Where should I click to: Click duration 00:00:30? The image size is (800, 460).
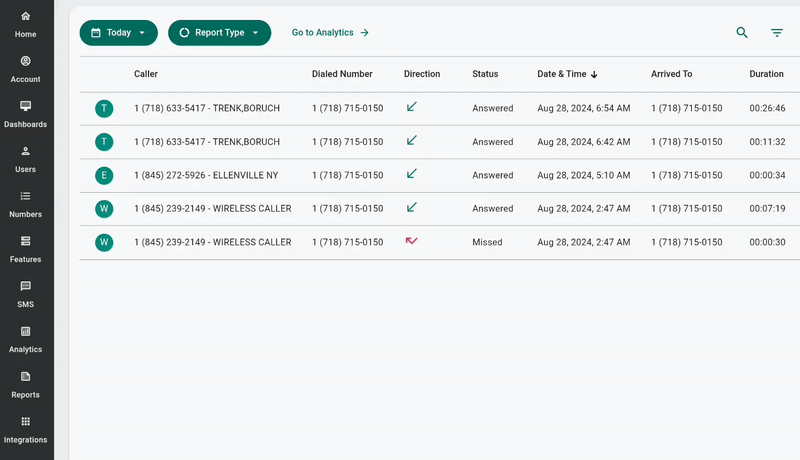pos(767,242)
